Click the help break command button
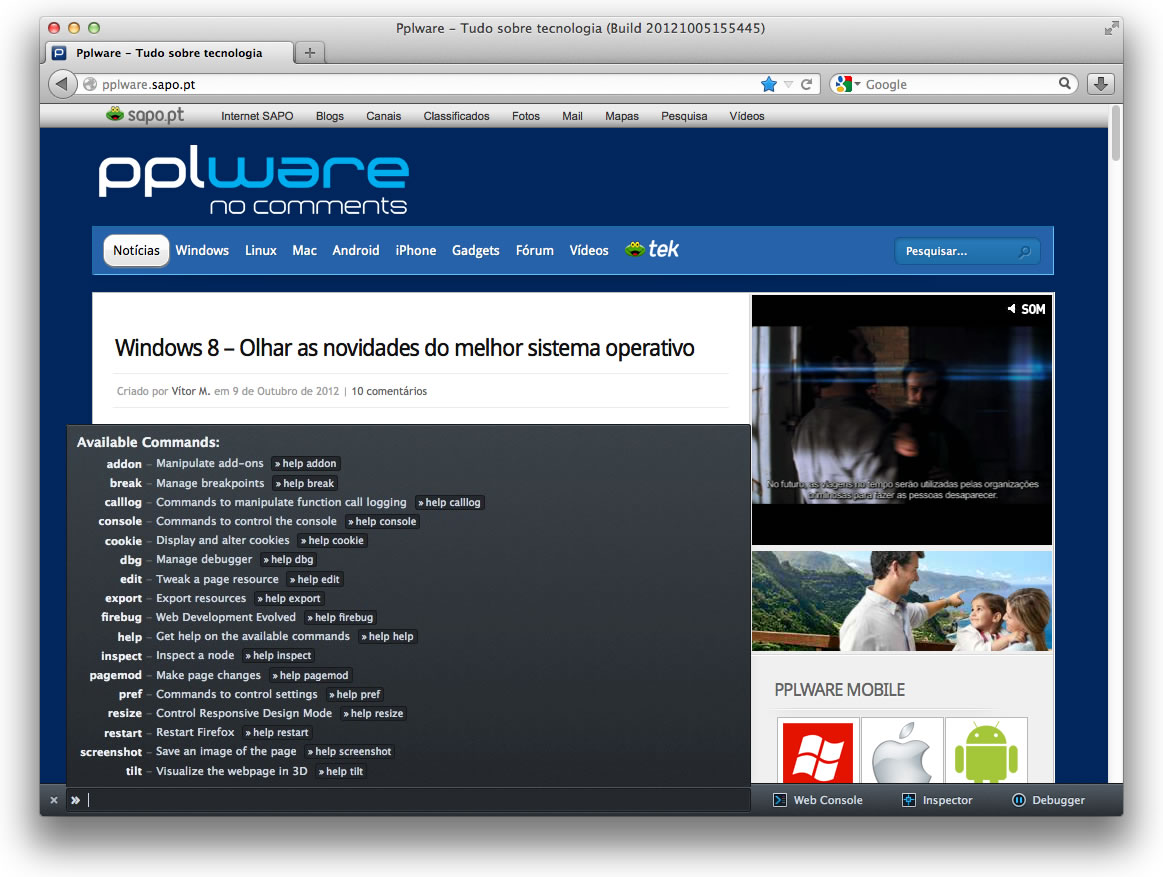This screenshot has width=1163, height=877. tap(304, 484)
